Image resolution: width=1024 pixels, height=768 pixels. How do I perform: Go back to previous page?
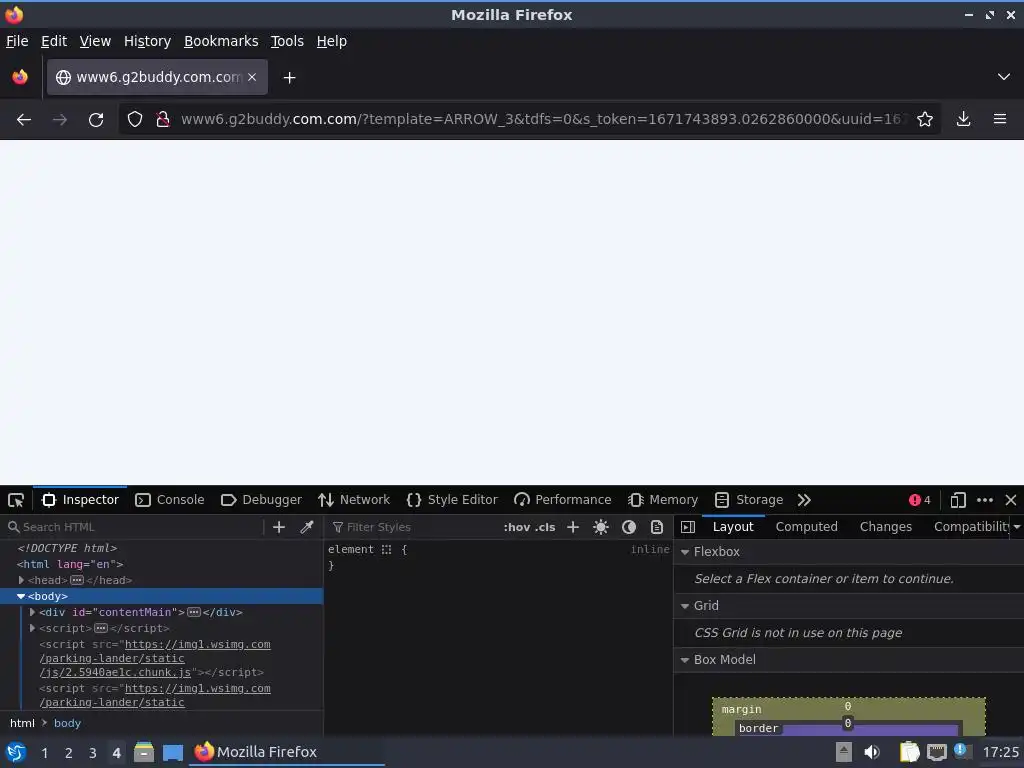click(24, 120)
